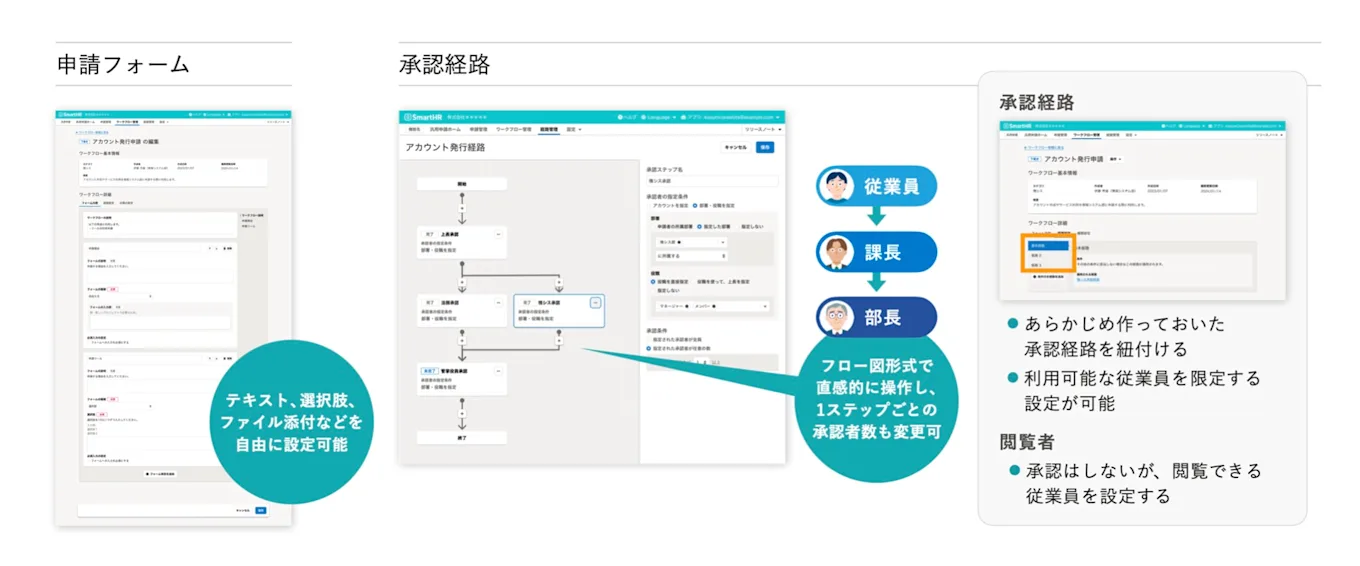Expand the 情シス部 department dropdown

690,242
